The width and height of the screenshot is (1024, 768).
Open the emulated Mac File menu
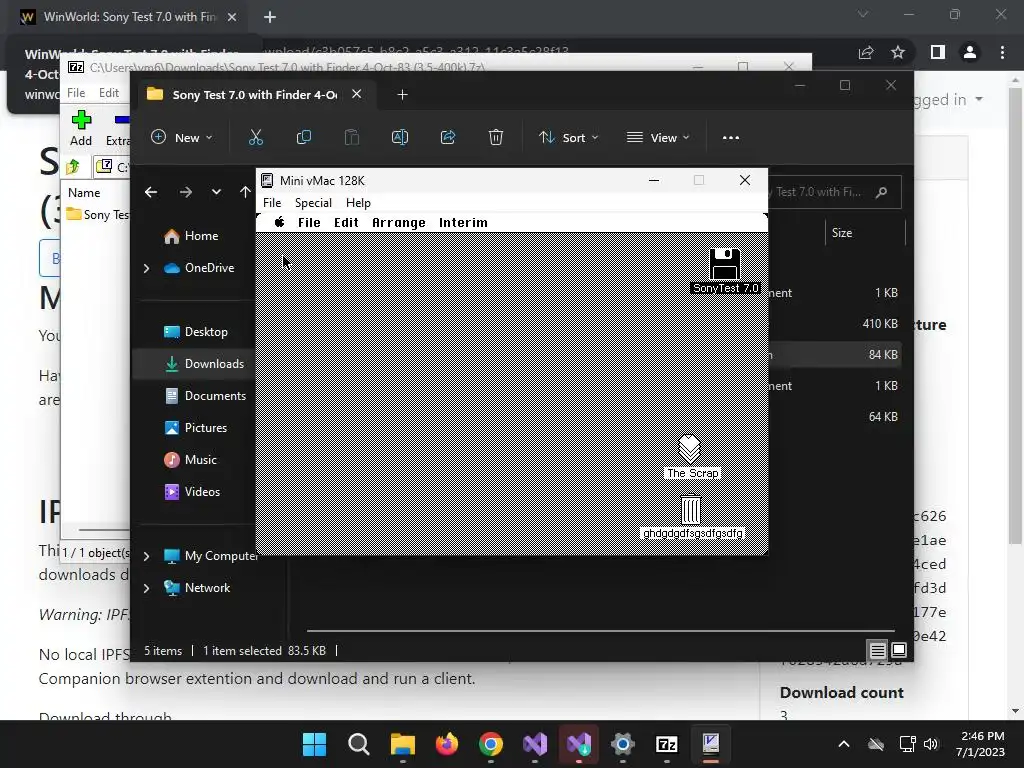309,223
